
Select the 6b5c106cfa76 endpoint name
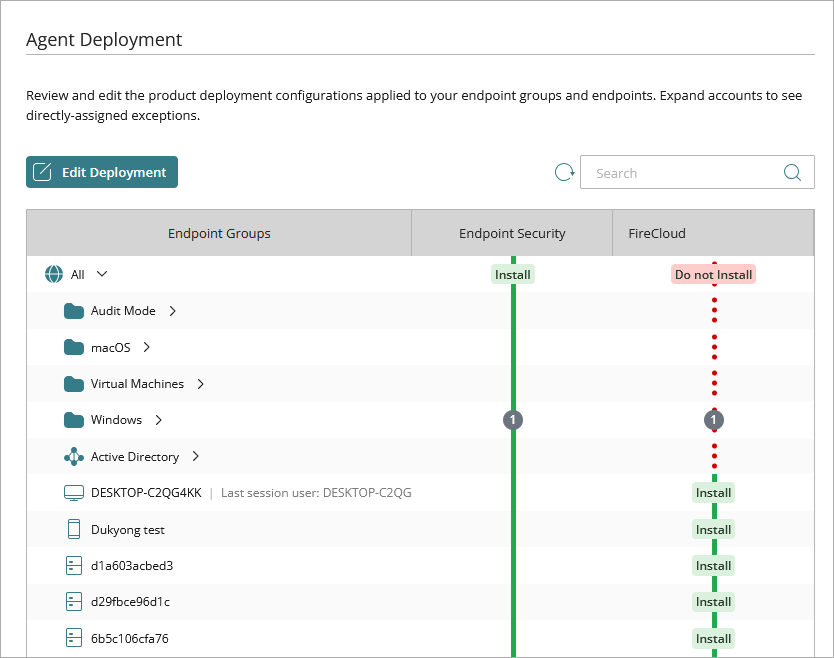(130, 638)
